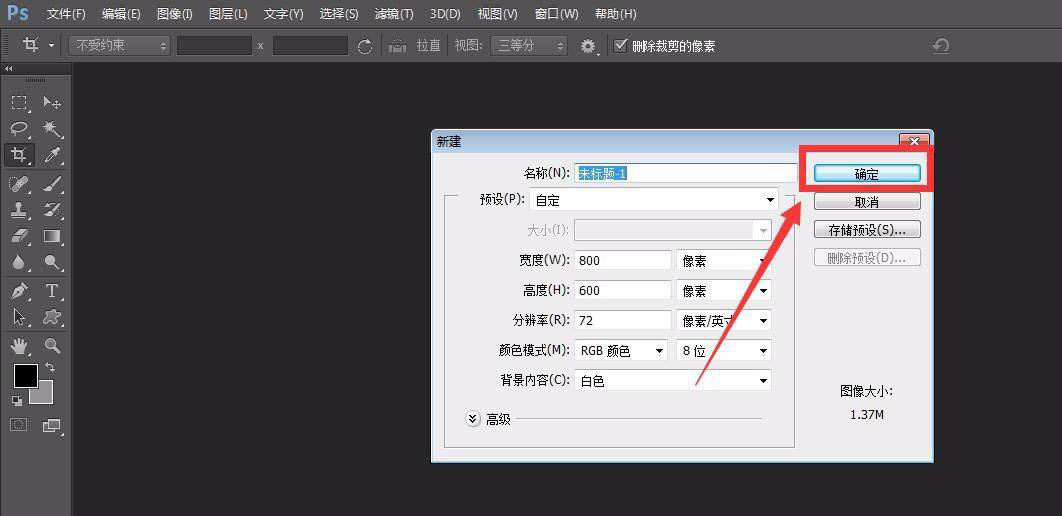
Task: Choose the Eraser tool
Action: [x=19, y=237]
